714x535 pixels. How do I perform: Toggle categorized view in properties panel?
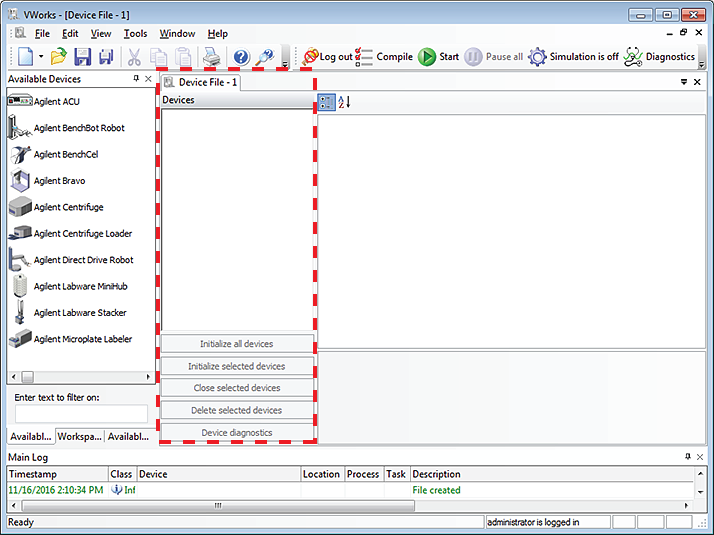coord(327,102)
